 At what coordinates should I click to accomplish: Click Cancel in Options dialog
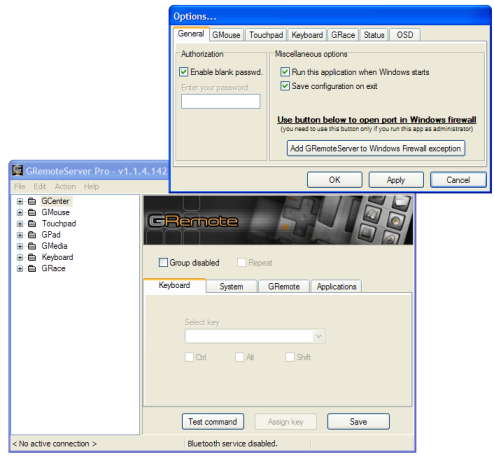tap(458, 180)
